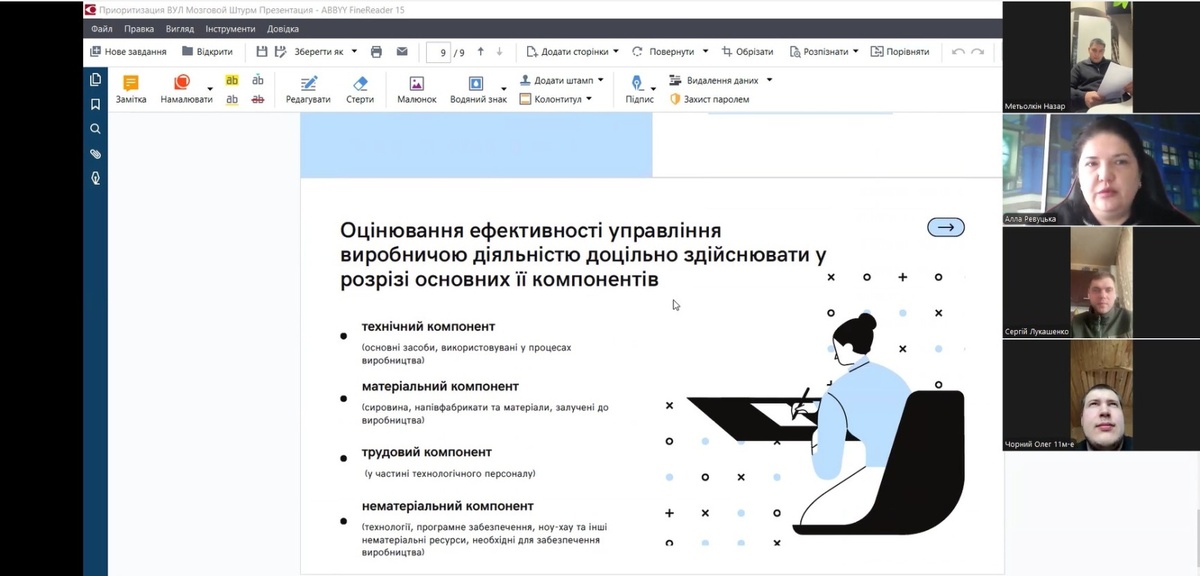Show attachments panel with paperclip icon
The image size is (1200, 576).
[x=96, y=154]
